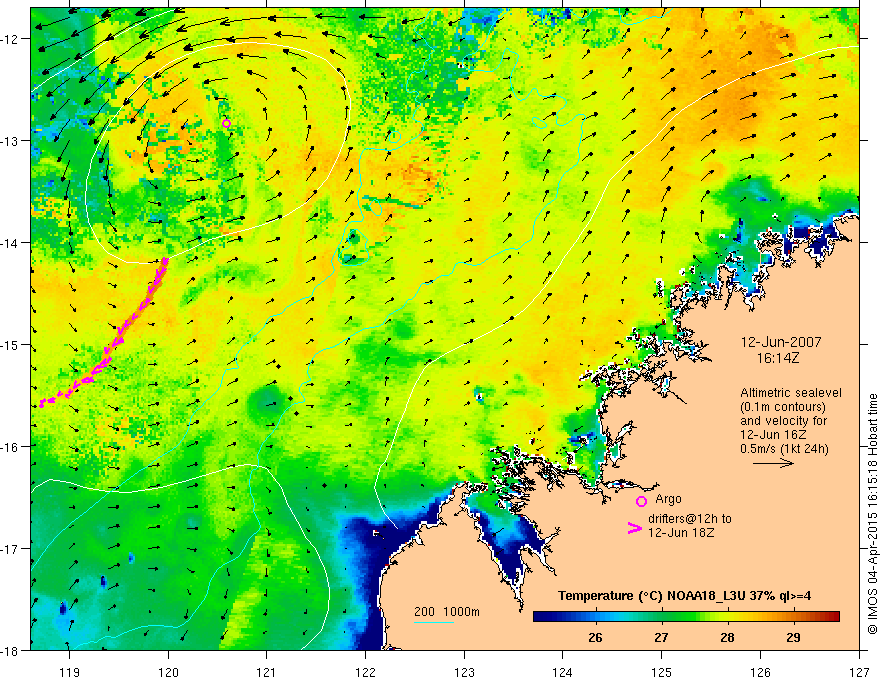Click longitude label 123 on the axis
This screenshot has height=680, width=880.
coord(464,672)
